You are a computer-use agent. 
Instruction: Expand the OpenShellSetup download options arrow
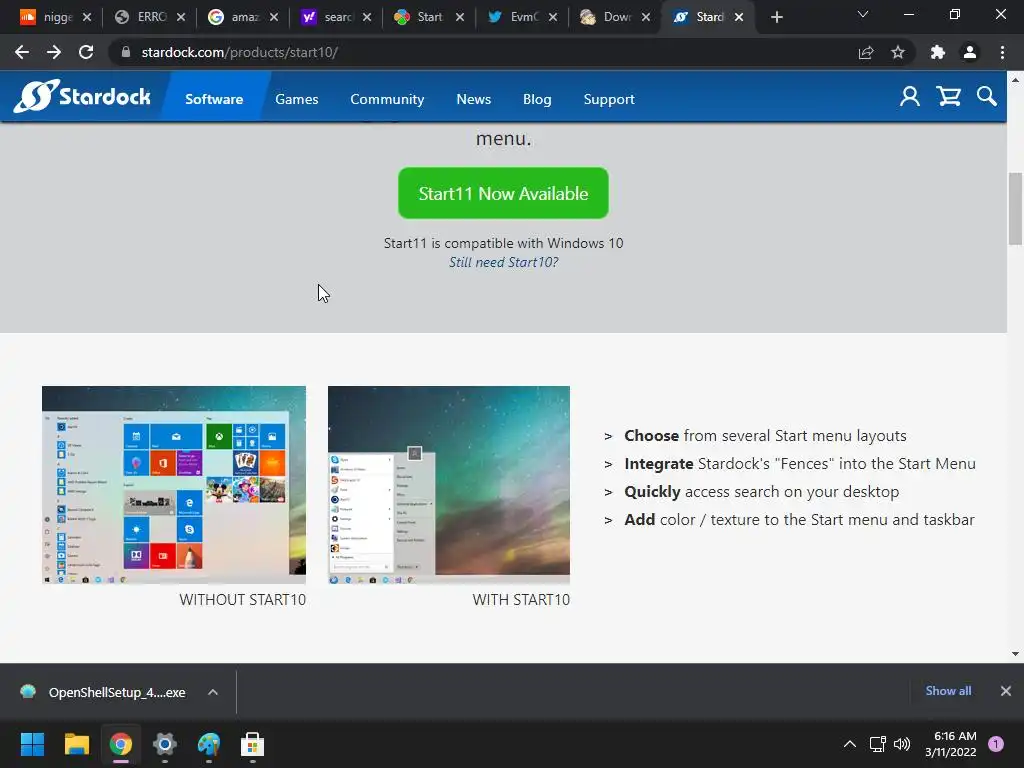point(213,692)
